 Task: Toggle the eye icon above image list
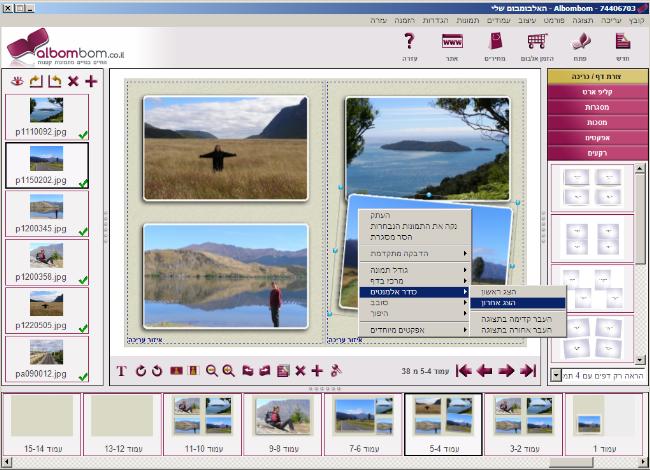pyautogui.click(x=15, y=81)
